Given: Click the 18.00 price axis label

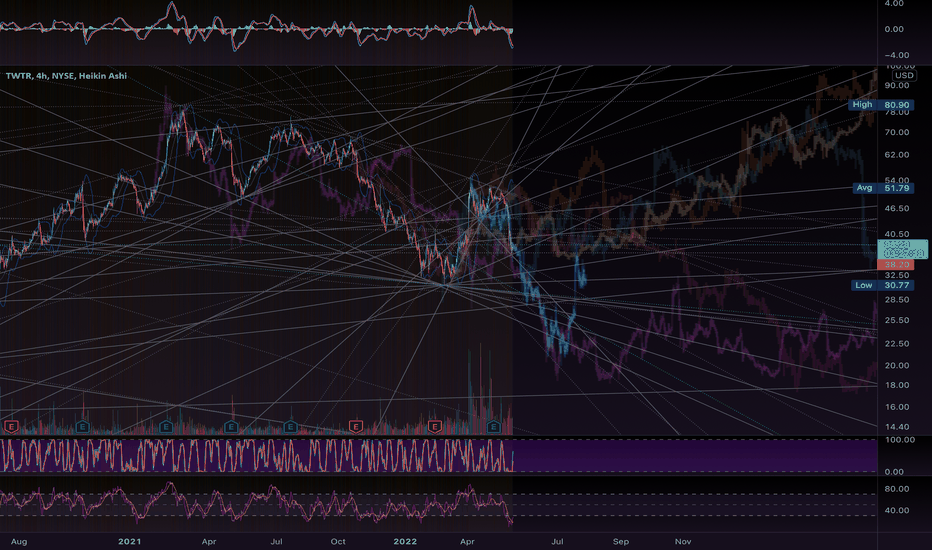Looking at the screenshot, I should tap(897, 385).
